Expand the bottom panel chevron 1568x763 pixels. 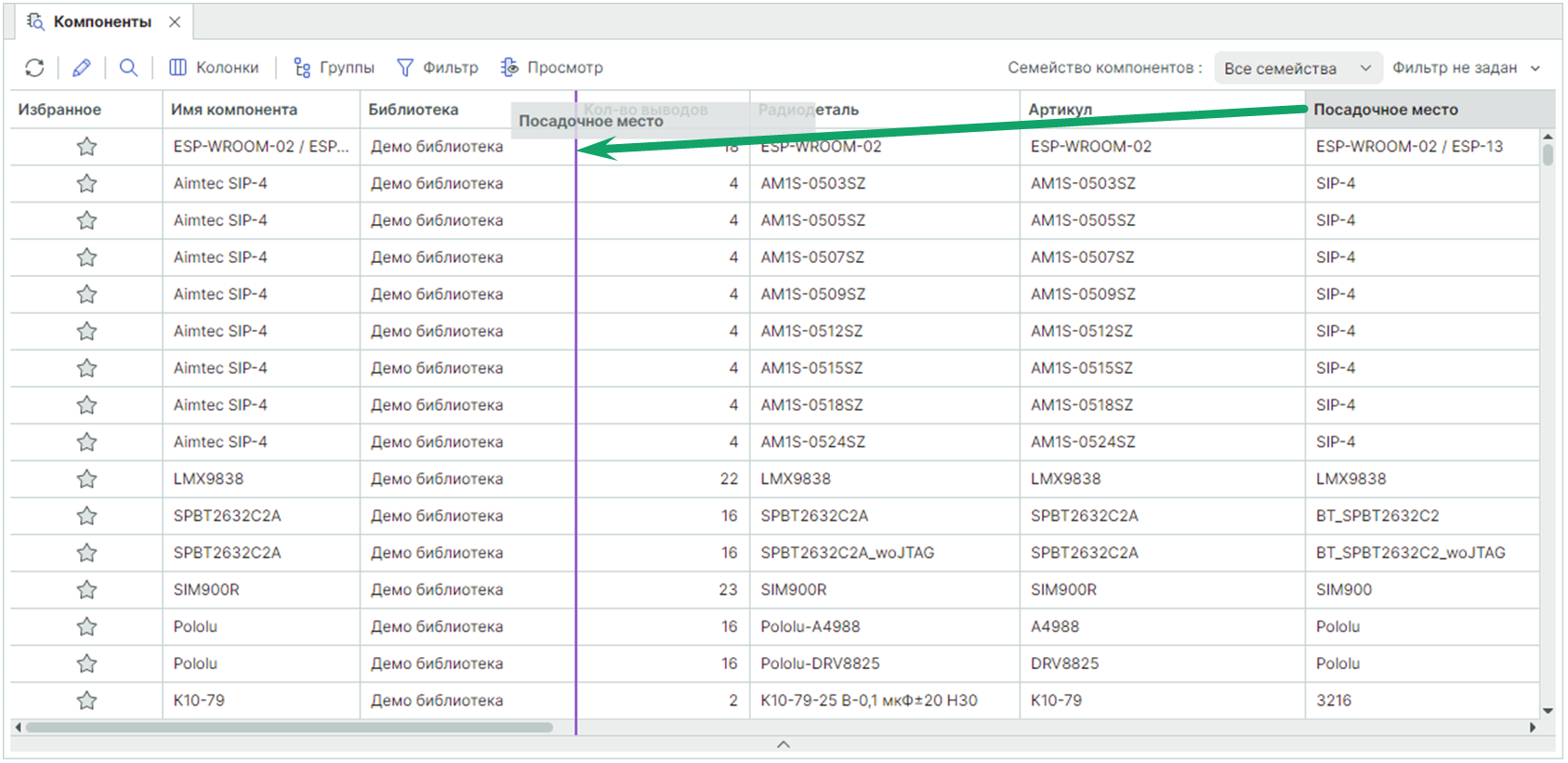(x=783, y=744)
